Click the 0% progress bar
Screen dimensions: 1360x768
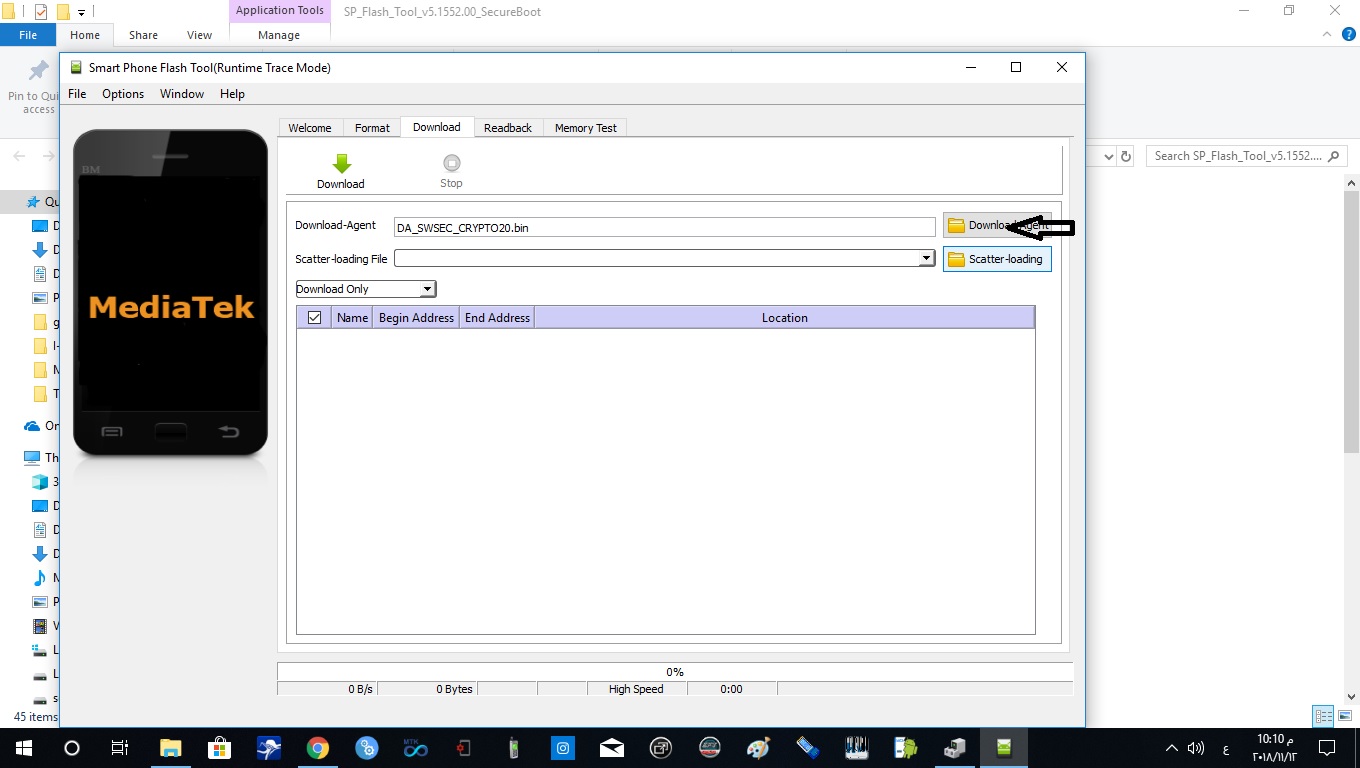click(675, 672)
